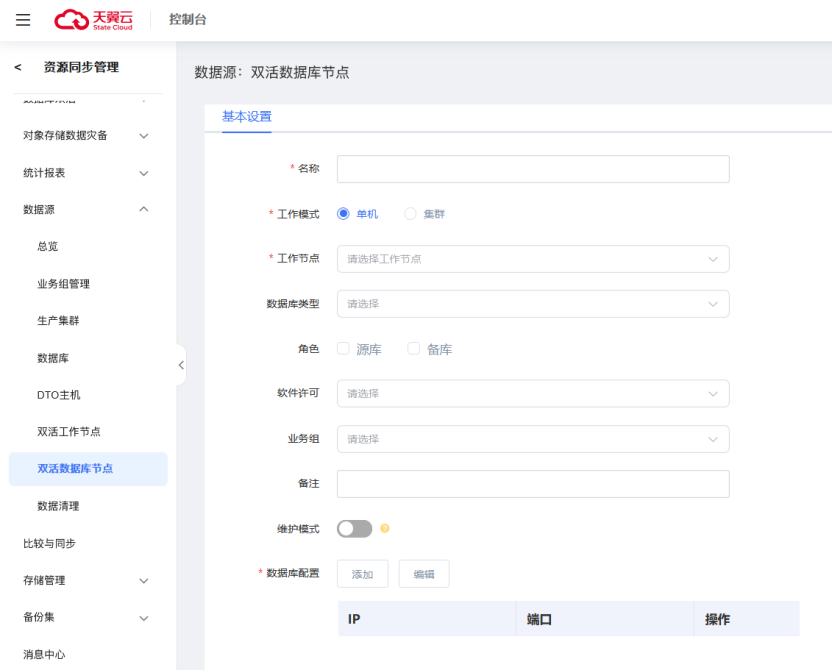This screenshot has width=832, height=670.
Task: Open the 数据库类型 dropdown
Action: pos(533,304)
